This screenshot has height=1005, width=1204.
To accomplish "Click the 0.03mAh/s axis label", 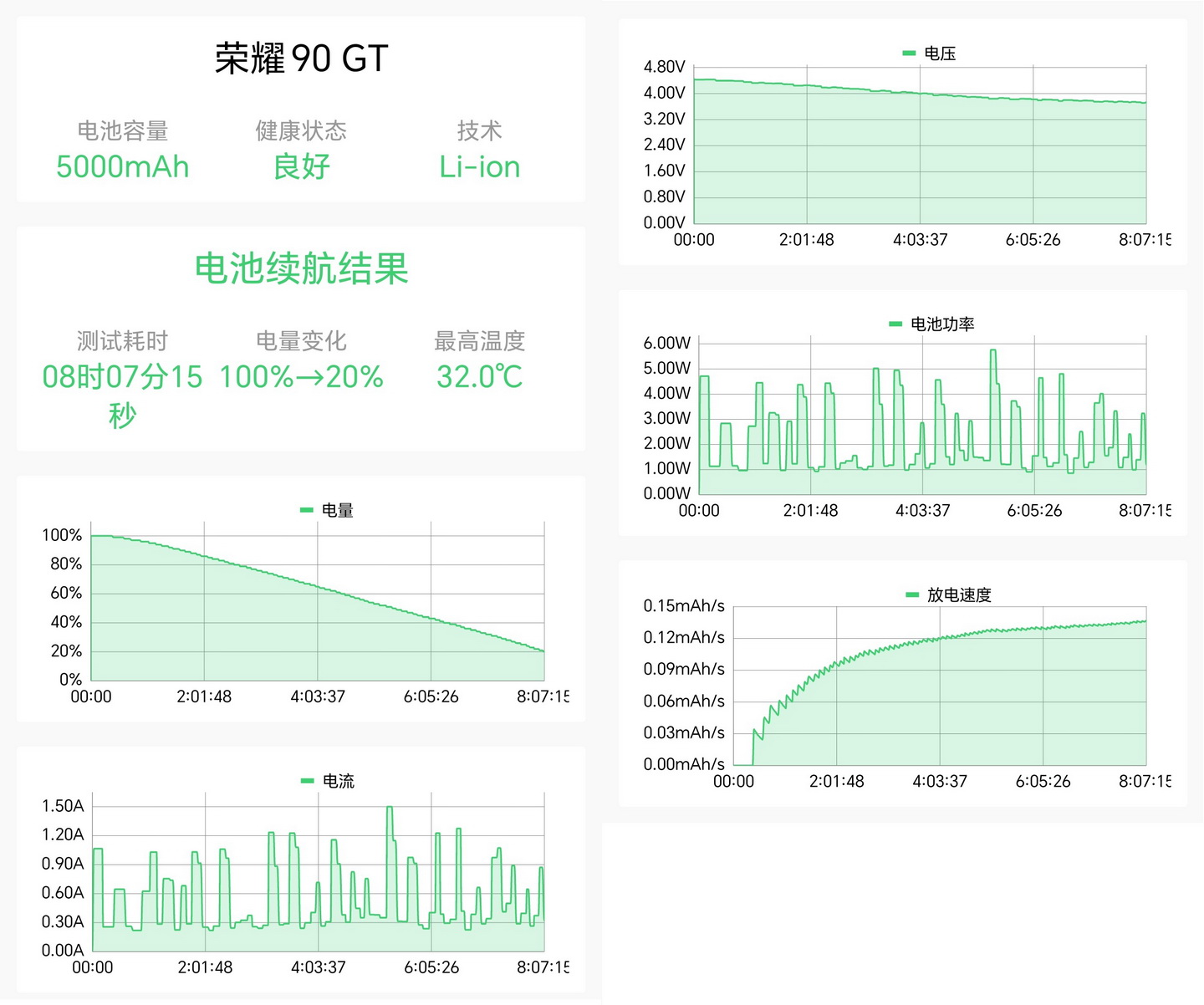I will [x=684, y=732].
